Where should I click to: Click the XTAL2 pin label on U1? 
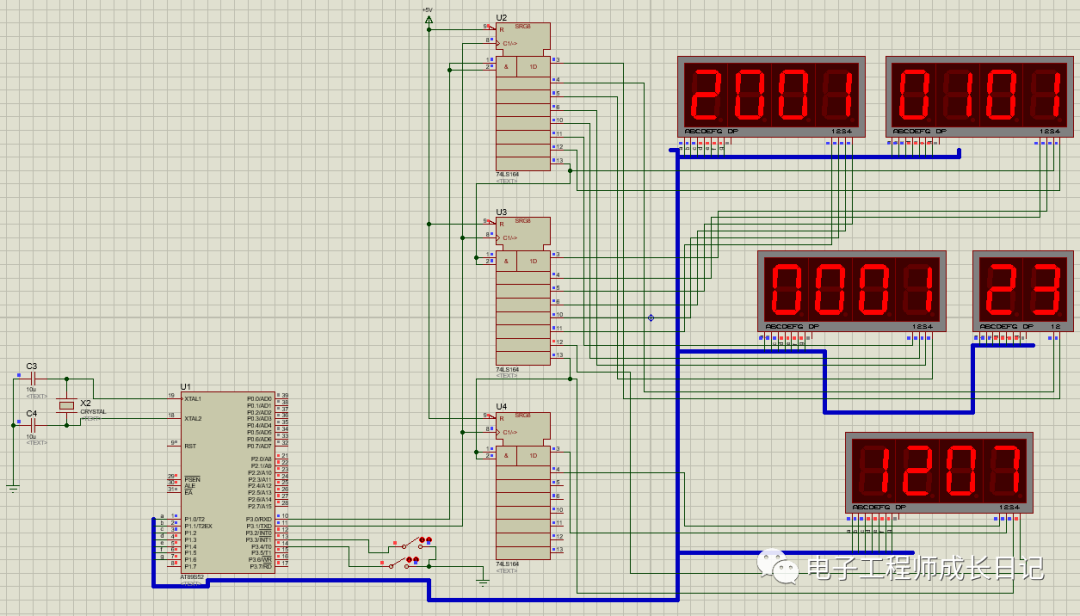pyautogui.click(x=193, y=419)
